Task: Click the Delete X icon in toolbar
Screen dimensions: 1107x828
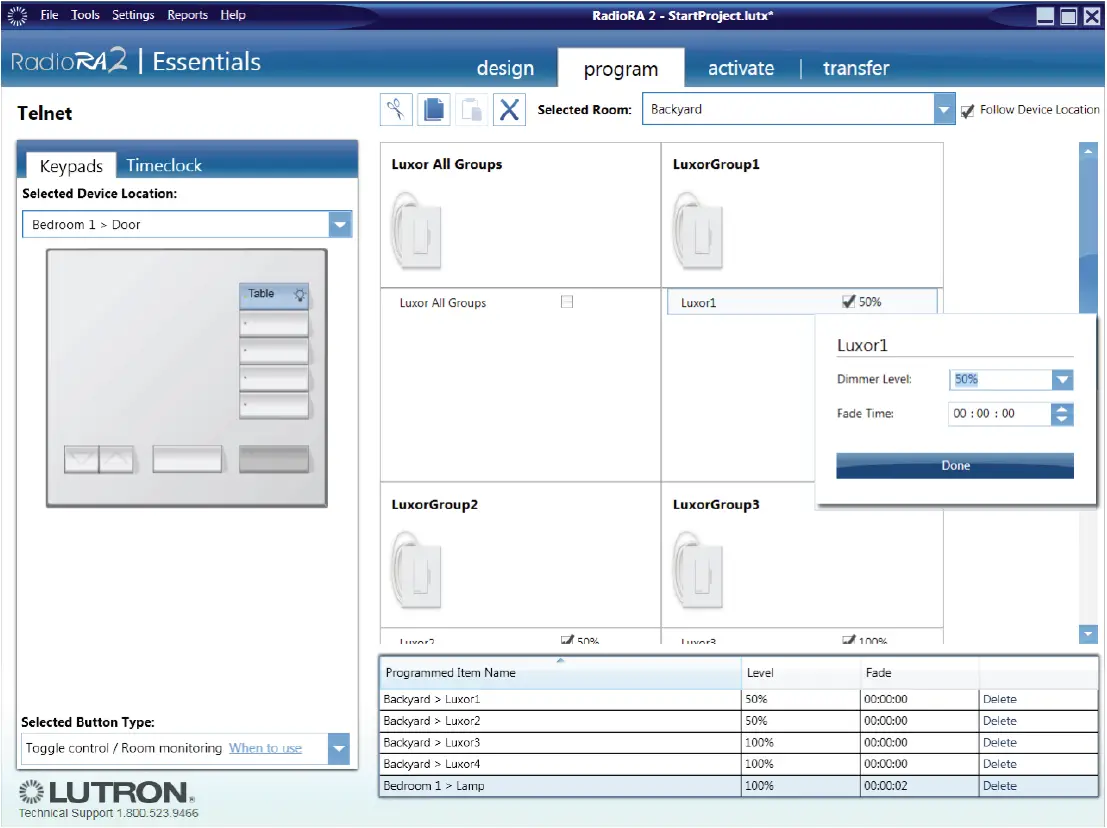Action: point(510,109)
